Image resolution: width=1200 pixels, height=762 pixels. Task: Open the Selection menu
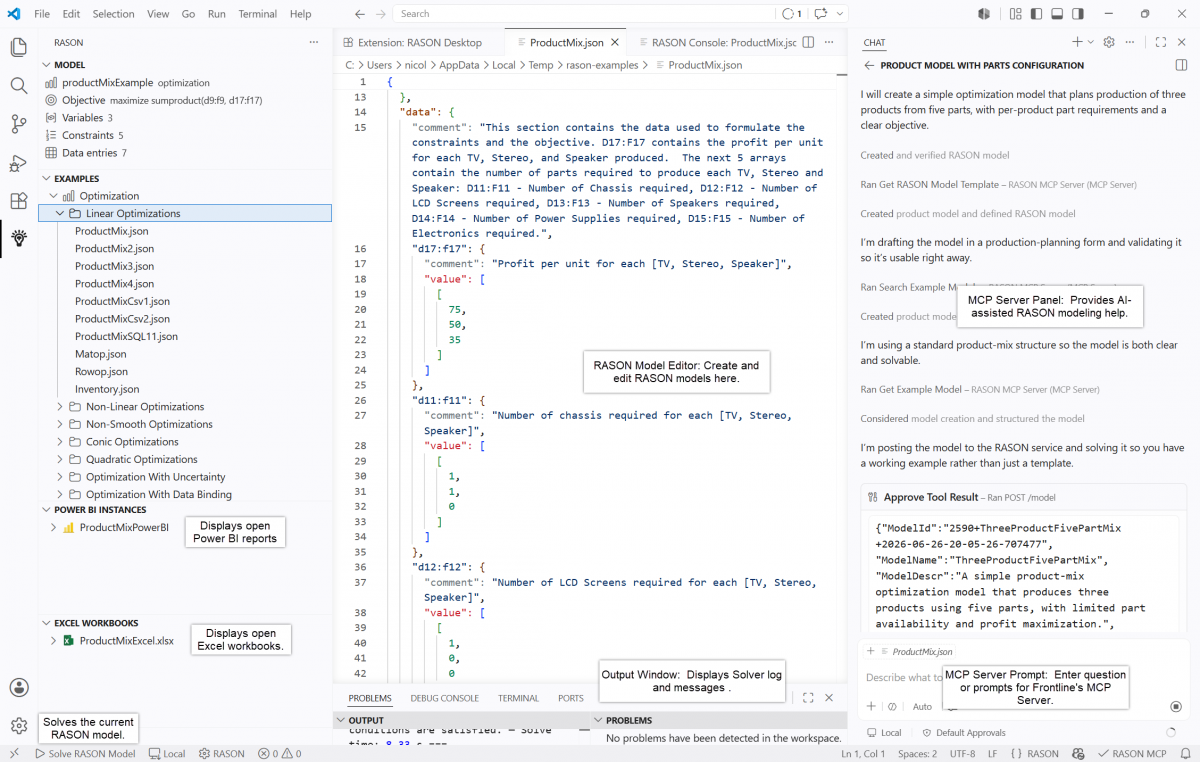pos(113,14)
